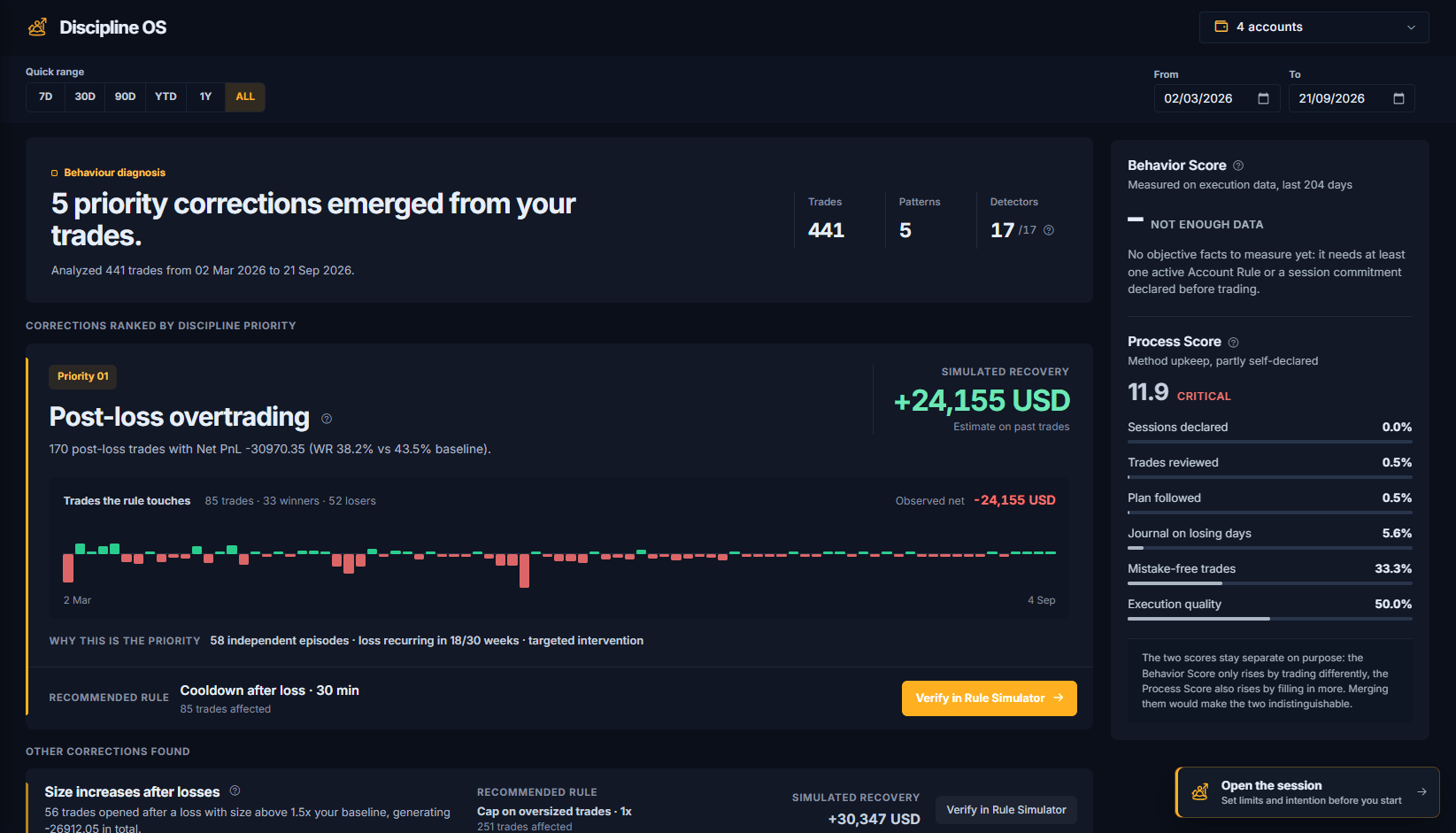Select the 7D quick range

click(45, 96)
